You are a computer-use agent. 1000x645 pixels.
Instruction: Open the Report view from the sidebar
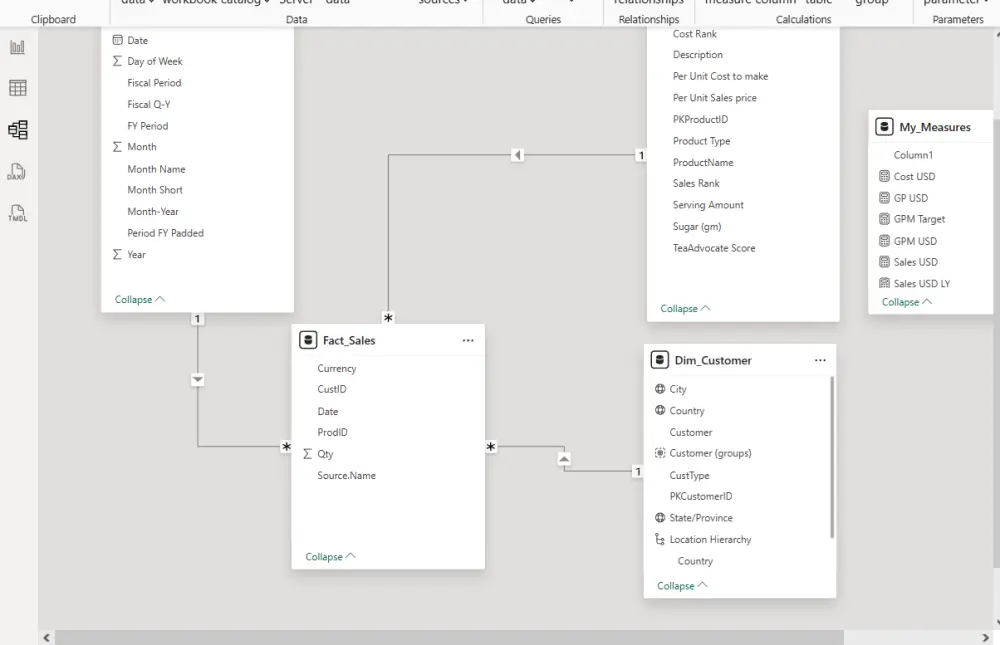(17, 47)
